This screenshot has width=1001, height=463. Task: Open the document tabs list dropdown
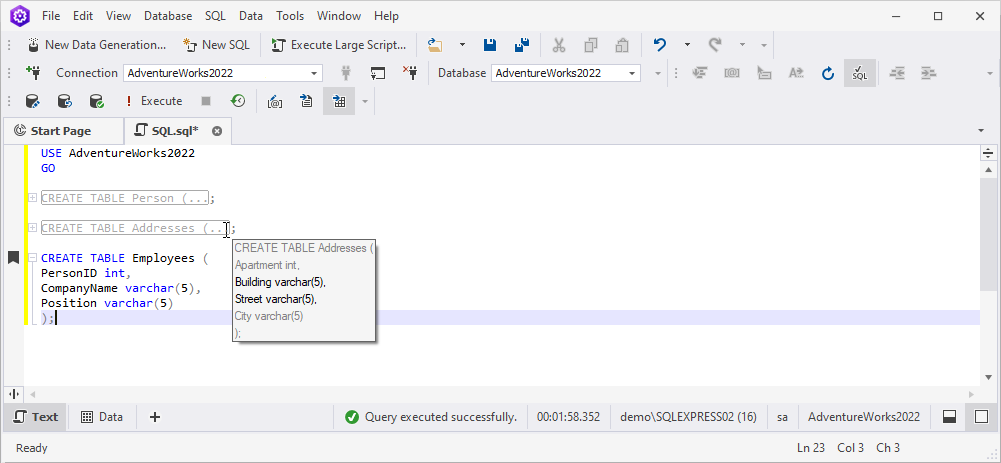point(981,130)
